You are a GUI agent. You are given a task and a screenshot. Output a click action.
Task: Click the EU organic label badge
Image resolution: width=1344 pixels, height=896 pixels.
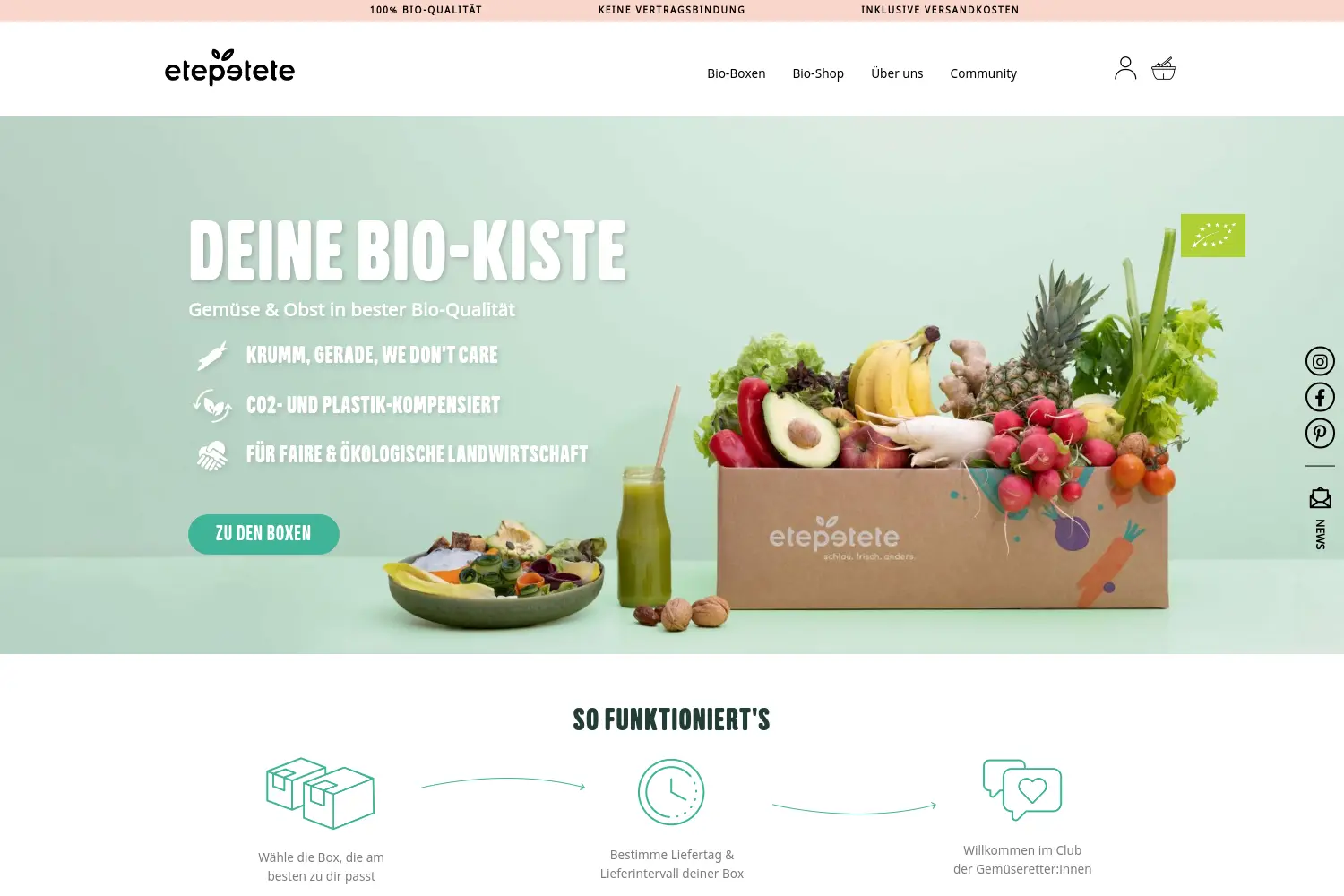coord(1213,236)
